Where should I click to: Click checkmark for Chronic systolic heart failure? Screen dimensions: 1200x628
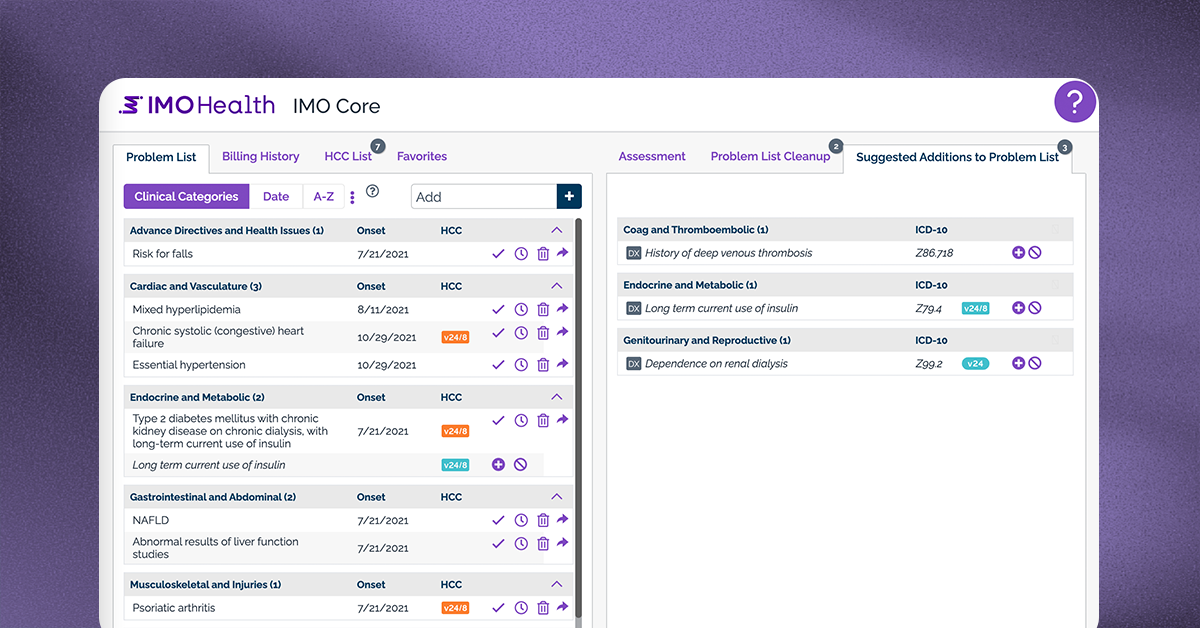(x=498, y=333)
